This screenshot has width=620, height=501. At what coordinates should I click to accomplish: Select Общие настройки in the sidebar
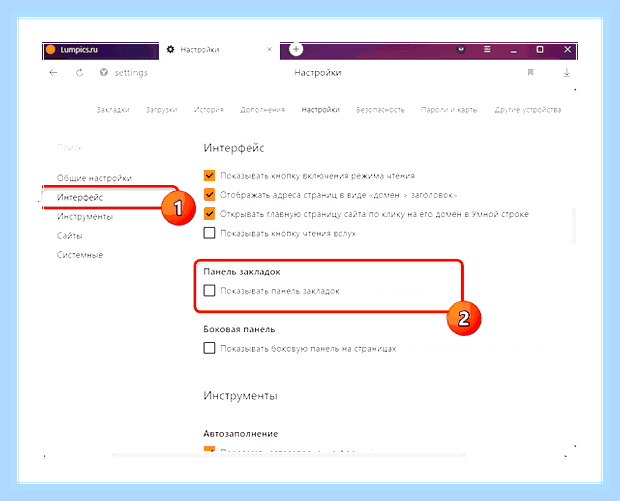(x=94, y=178)
